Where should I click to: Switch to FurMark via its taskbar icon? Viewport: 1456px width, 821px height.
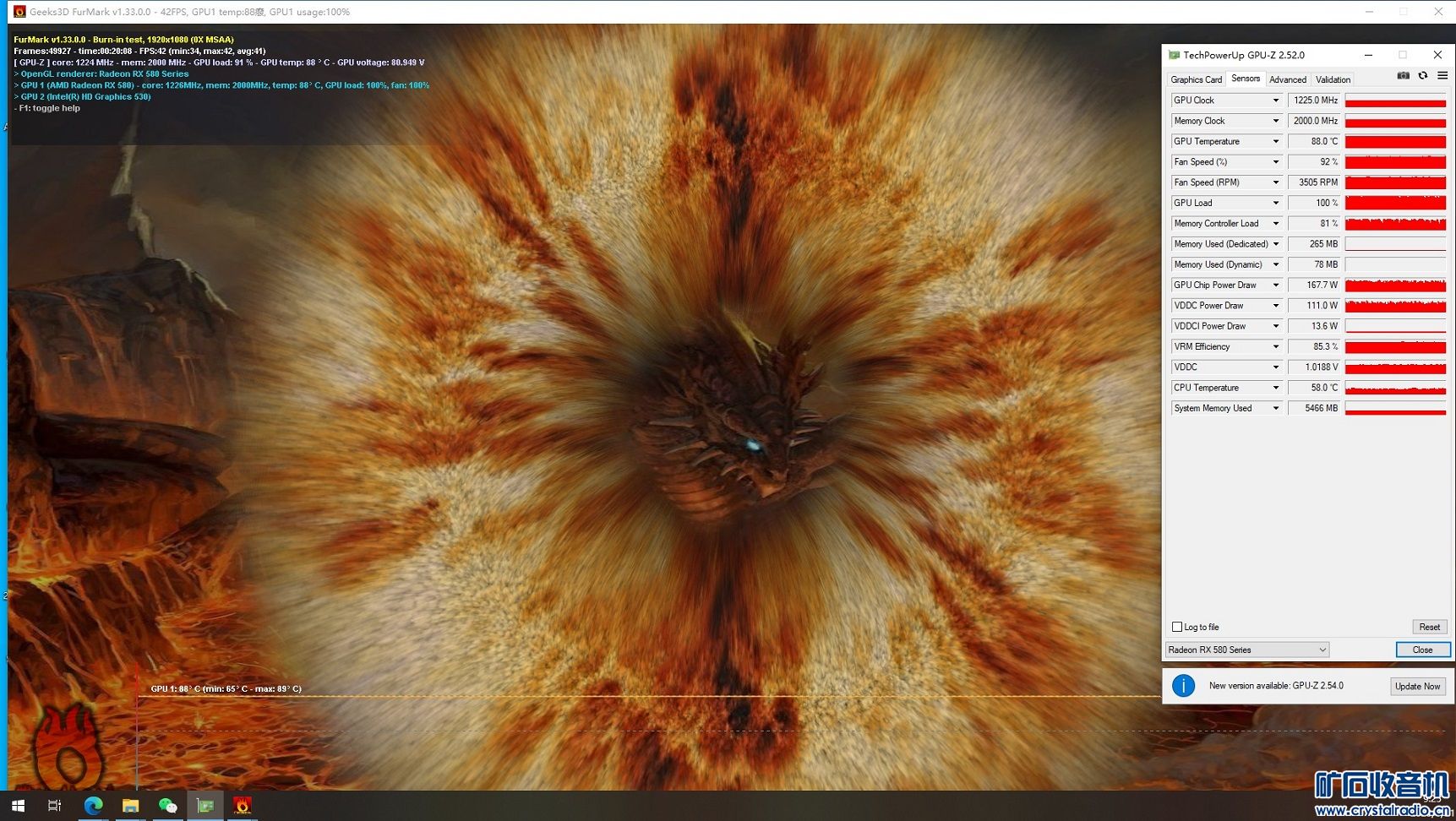point(242,806)
